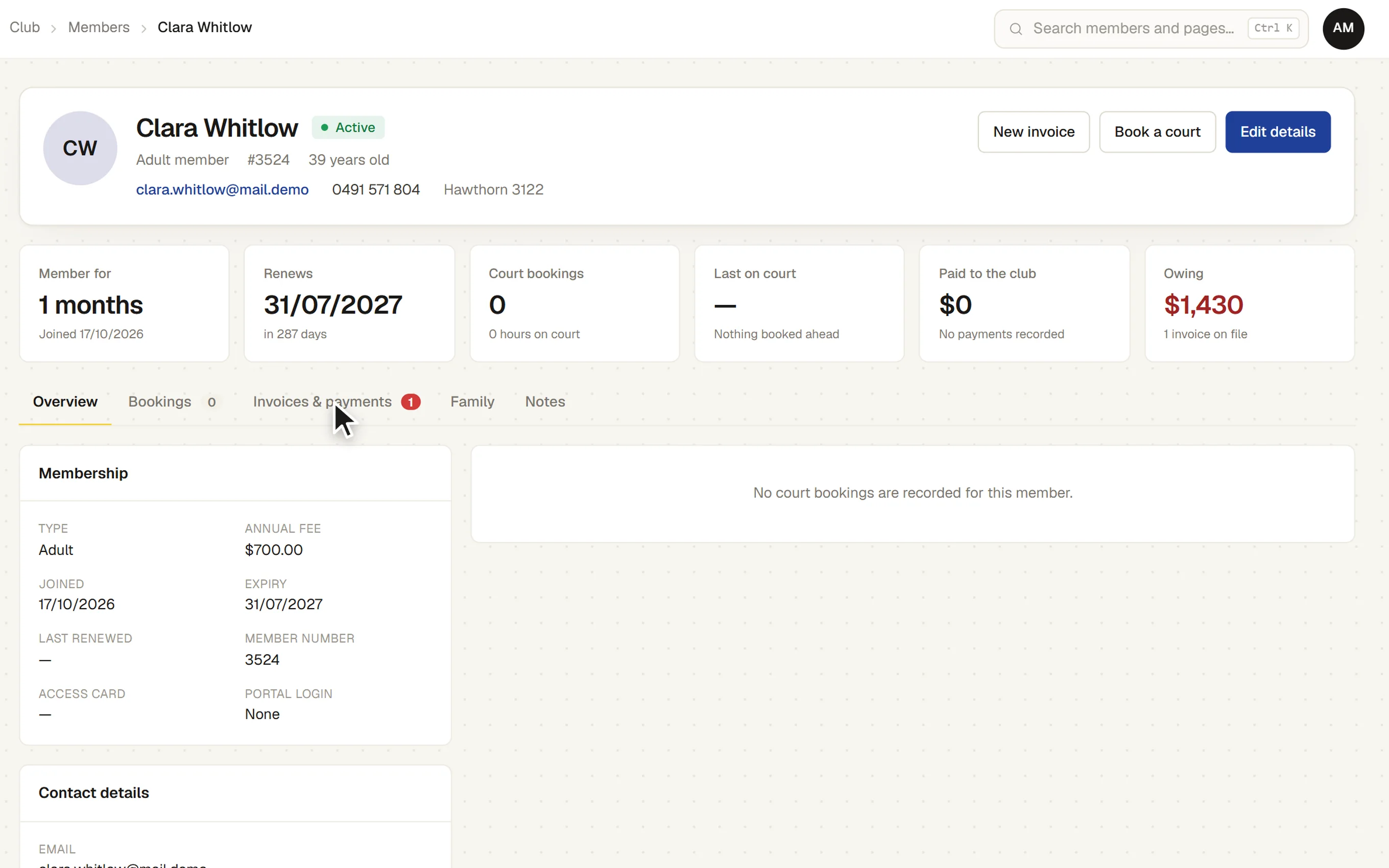Click the joined date 17/10/2026 in Membership

pyautogui.click(x=76, y=605)
